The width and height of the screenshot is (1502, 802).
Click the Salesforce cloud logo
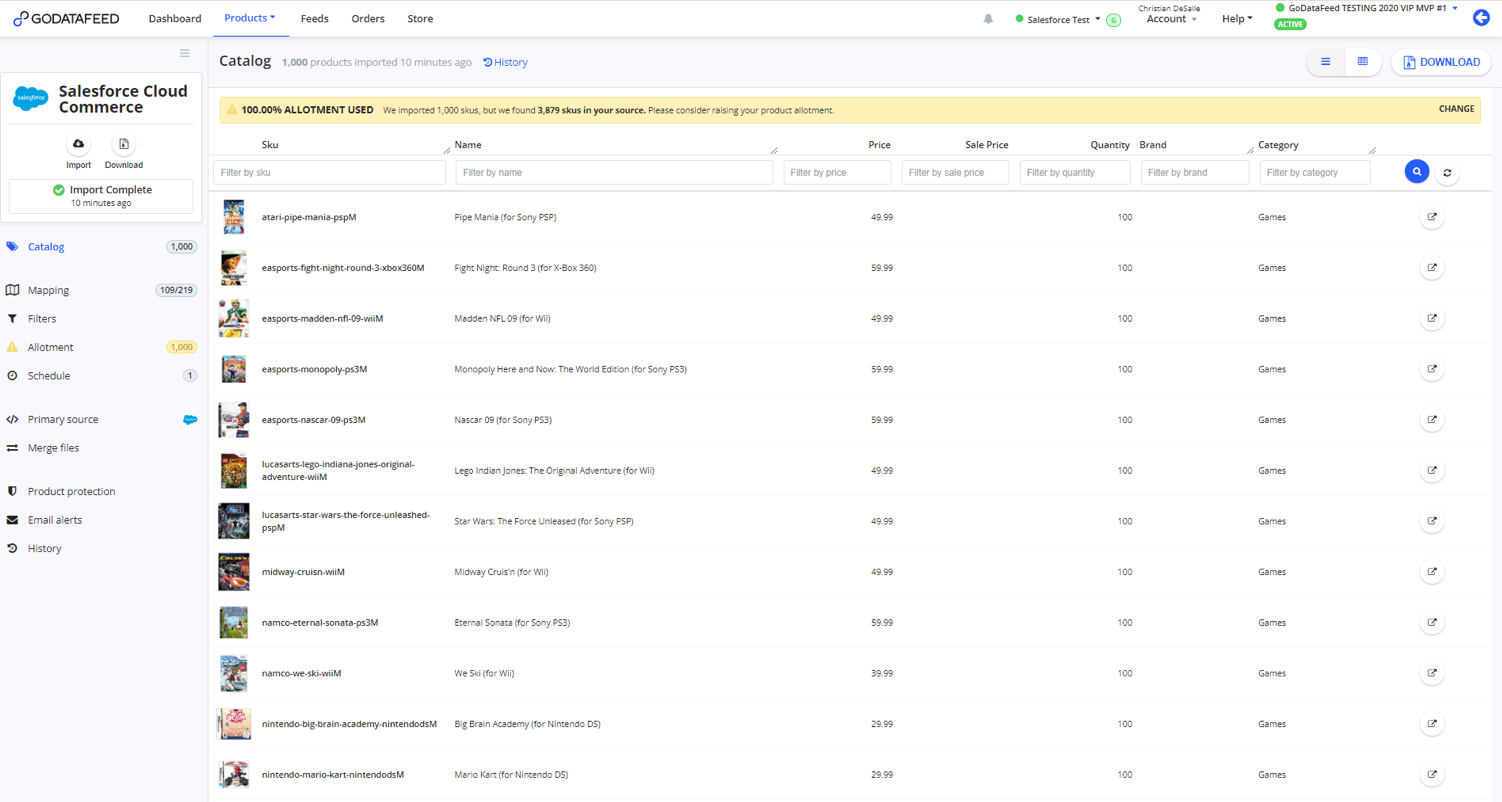tap(30, 99)
